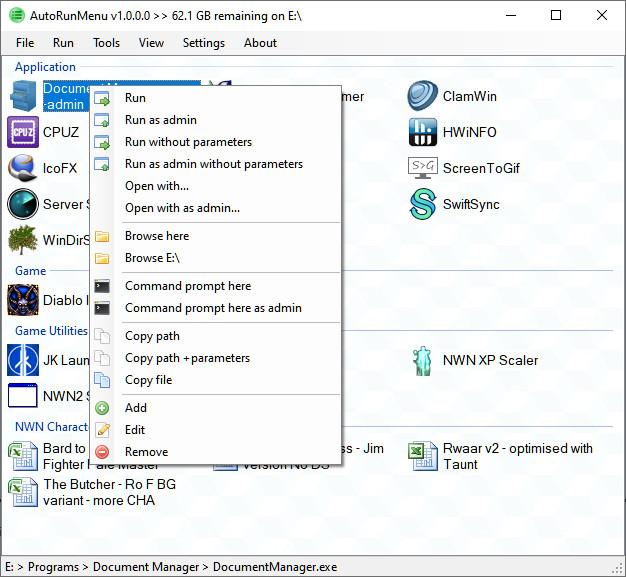Click the NWN XP Scaler icon
Image resolution: width=626 pixels, height=577 pixels.
[423, 360]
